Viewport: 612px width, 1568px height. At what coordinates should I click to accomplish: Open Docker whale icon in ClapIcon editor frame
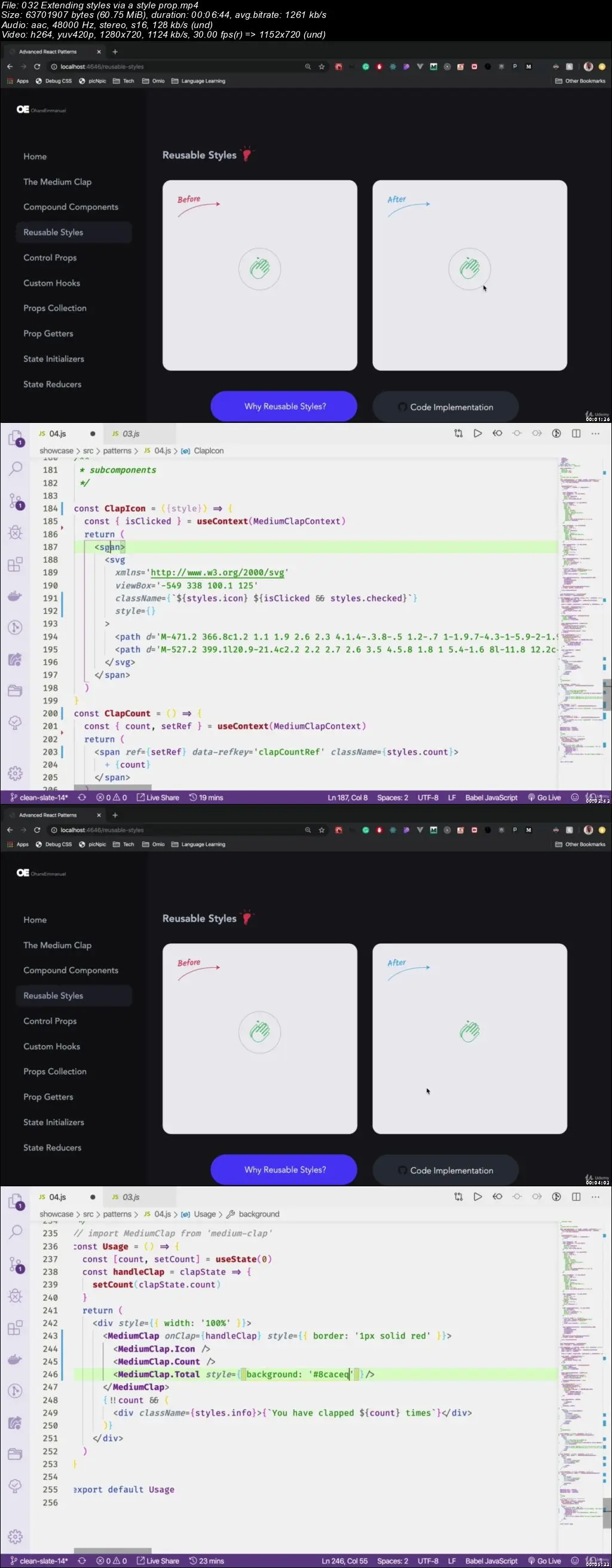(16, 596)
